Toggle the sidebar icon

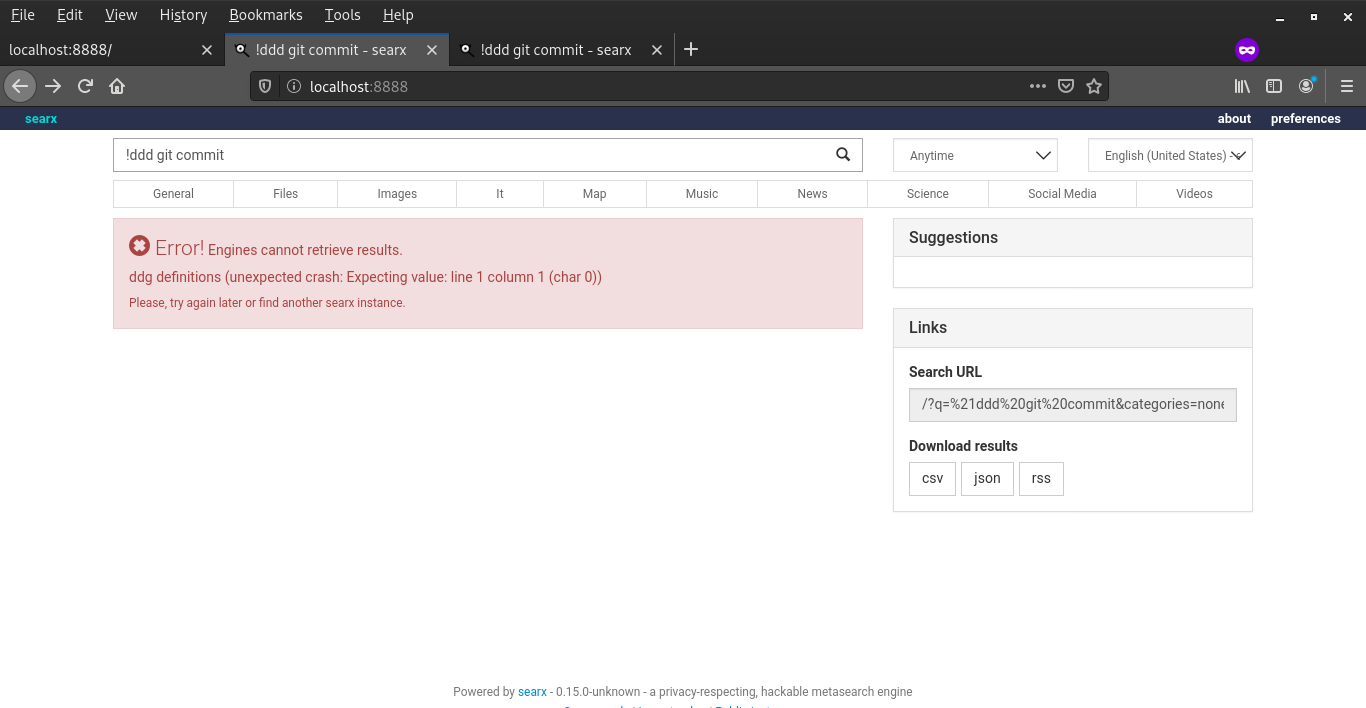point(1274,86)
